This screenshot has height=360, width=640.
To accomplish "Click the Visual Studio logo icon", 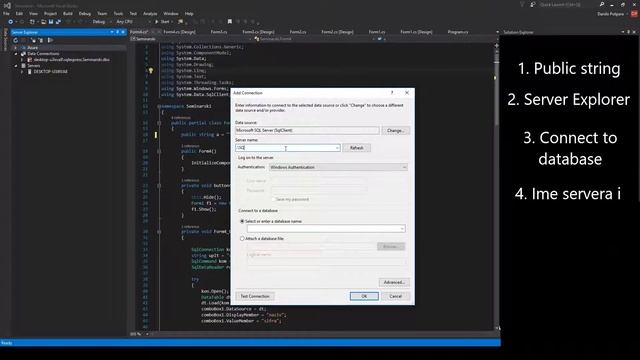I will coord(7,5).
